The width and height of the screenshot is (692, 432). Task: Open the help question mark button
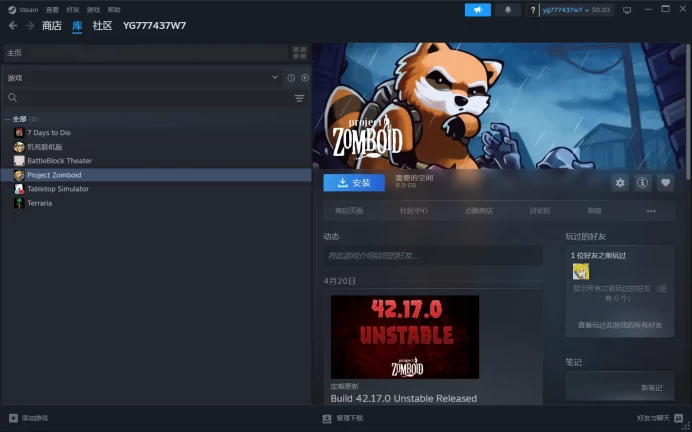tap(533, 10)
